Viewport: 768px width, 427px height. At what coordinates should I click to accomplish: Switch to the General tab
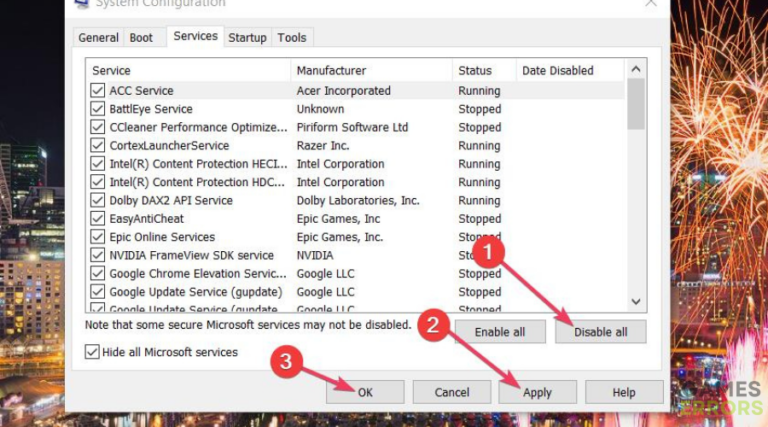(98, 38)
